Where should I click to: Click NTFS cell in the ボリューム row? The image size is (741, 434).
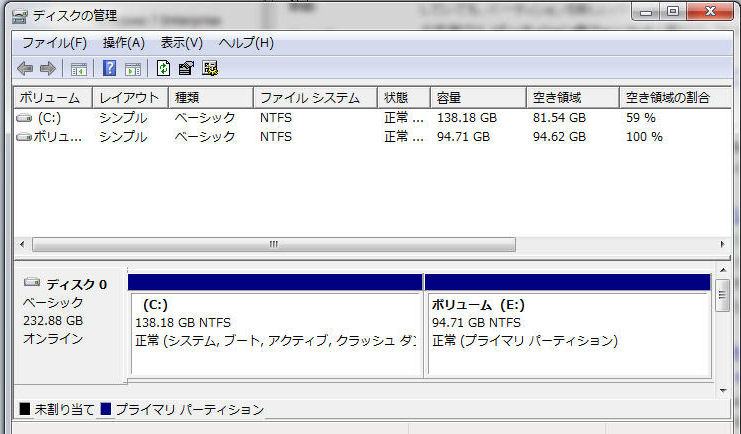(276, 137)
